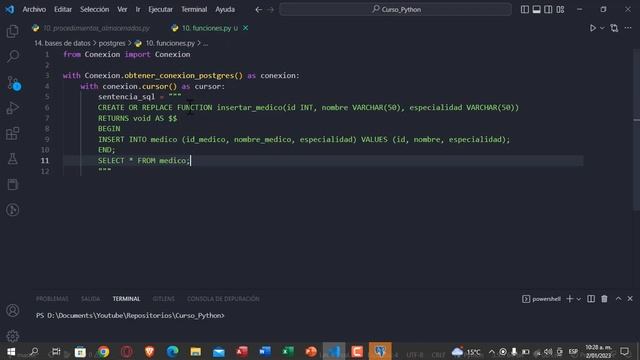The image size is (640, 360).
Task: Click '14. bases de datos' breadcrumb
Action: (x=62, y=43)
